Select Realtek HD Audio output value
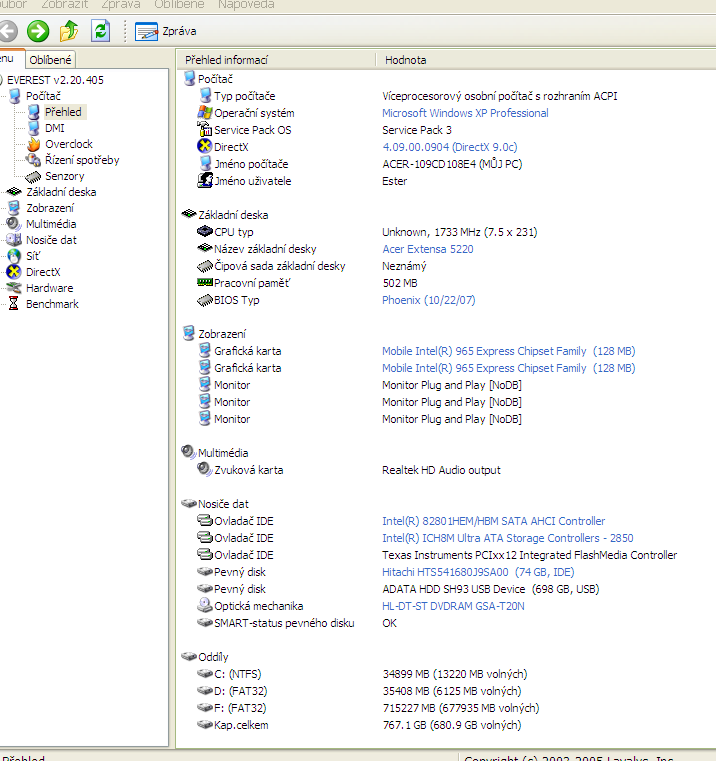Screen dimensions: 716x761 pyautogui.click(x=441, y=470)
